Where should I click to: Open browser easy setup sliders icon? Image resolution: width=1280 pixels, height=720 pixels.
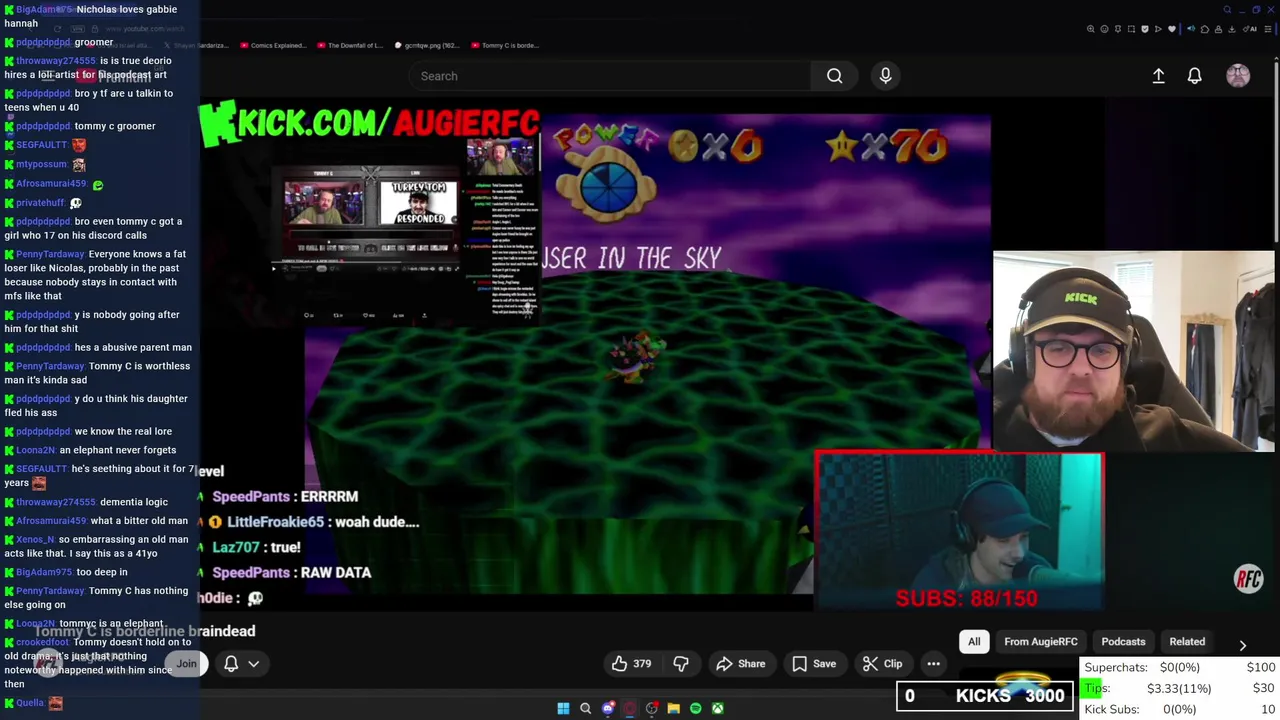1268,29
